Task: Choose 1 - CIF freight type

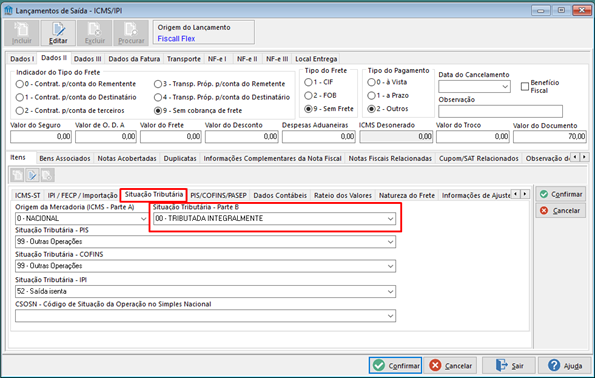Action: 308,82
